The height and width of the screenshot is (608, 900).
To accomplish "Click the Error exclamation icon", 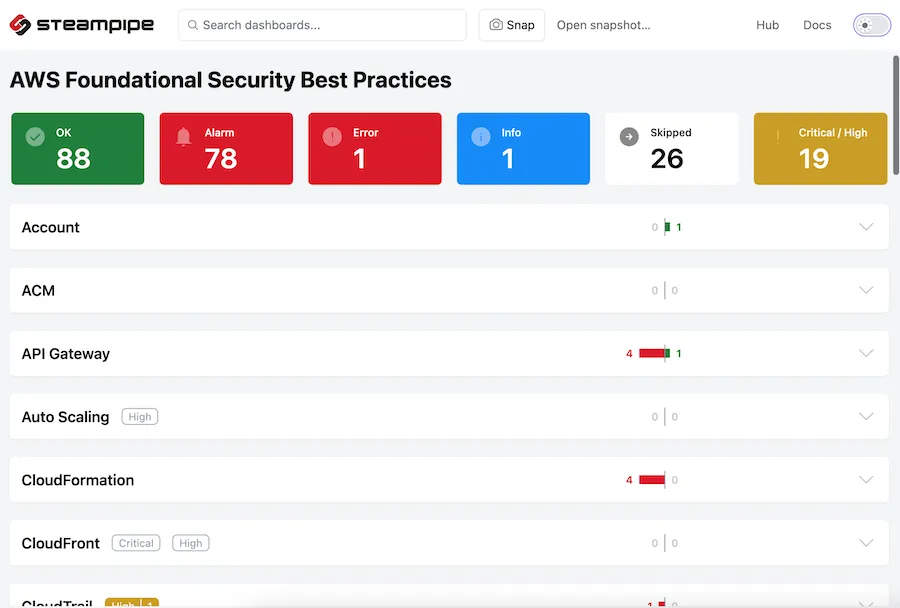I will (332, 137).
